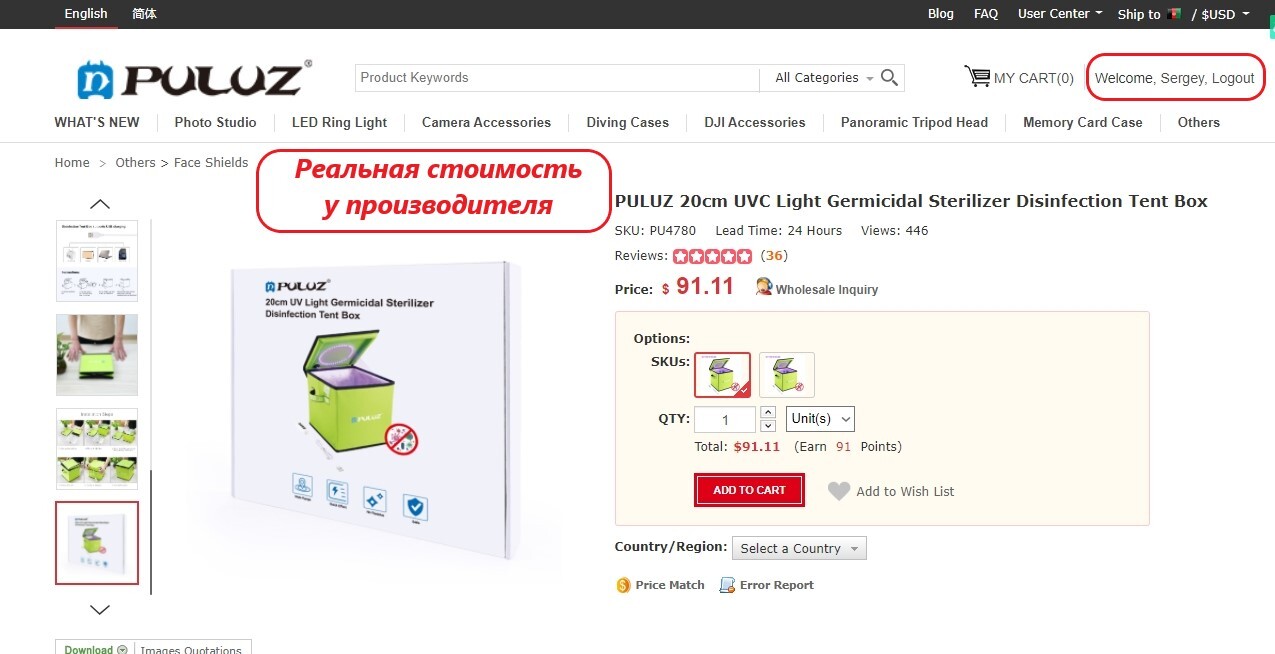Open the Camera Accessories menu
The height and width of the screenshot is (654, 1275).
point(486,122)
